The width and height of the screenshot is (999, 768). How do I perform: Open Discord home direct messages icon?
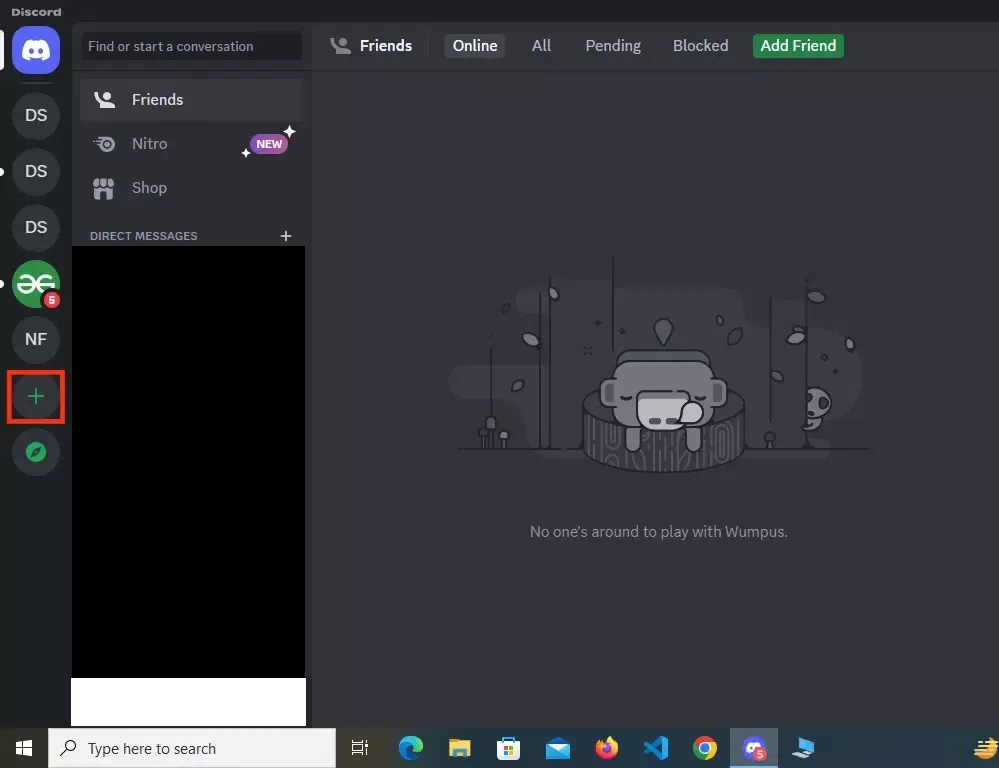pyautogui.click(x=36, y=50)
